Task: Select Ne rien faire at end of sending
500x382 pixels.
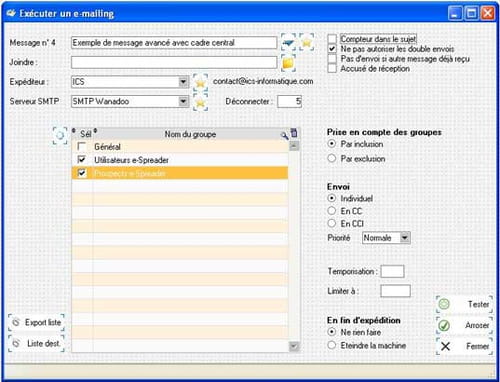Action: [332, 332]
